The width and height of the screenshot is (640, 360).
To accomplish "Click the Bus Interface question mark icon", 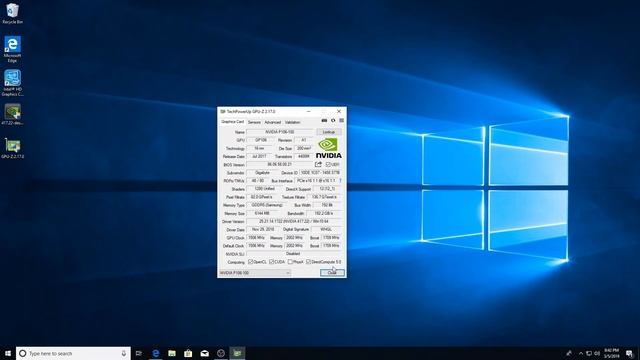I will (340, 180).
